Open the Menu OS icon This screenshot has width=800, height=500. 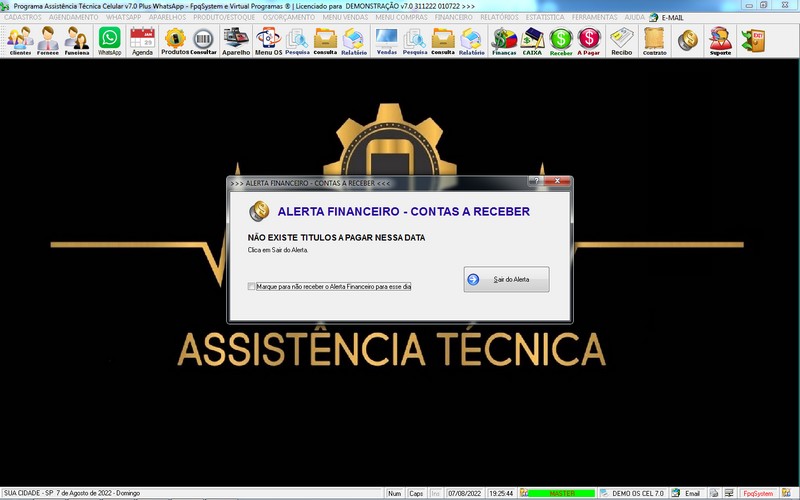(x=268, y=41)
